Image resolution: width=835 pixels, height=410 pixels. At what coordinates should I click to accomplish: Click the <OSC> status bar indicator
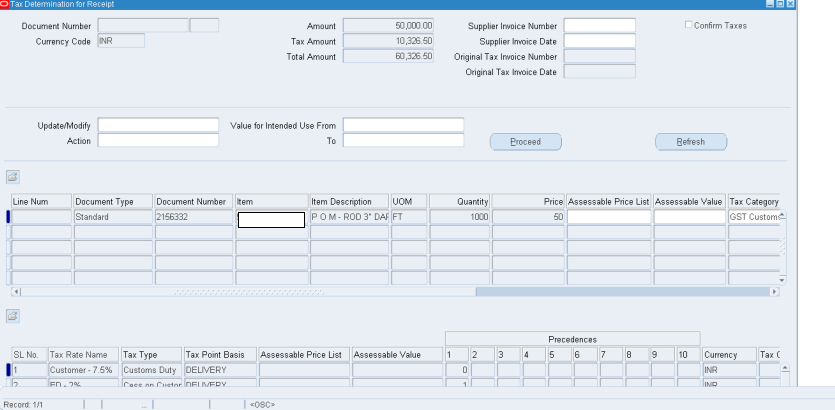(x=263, y=405)
